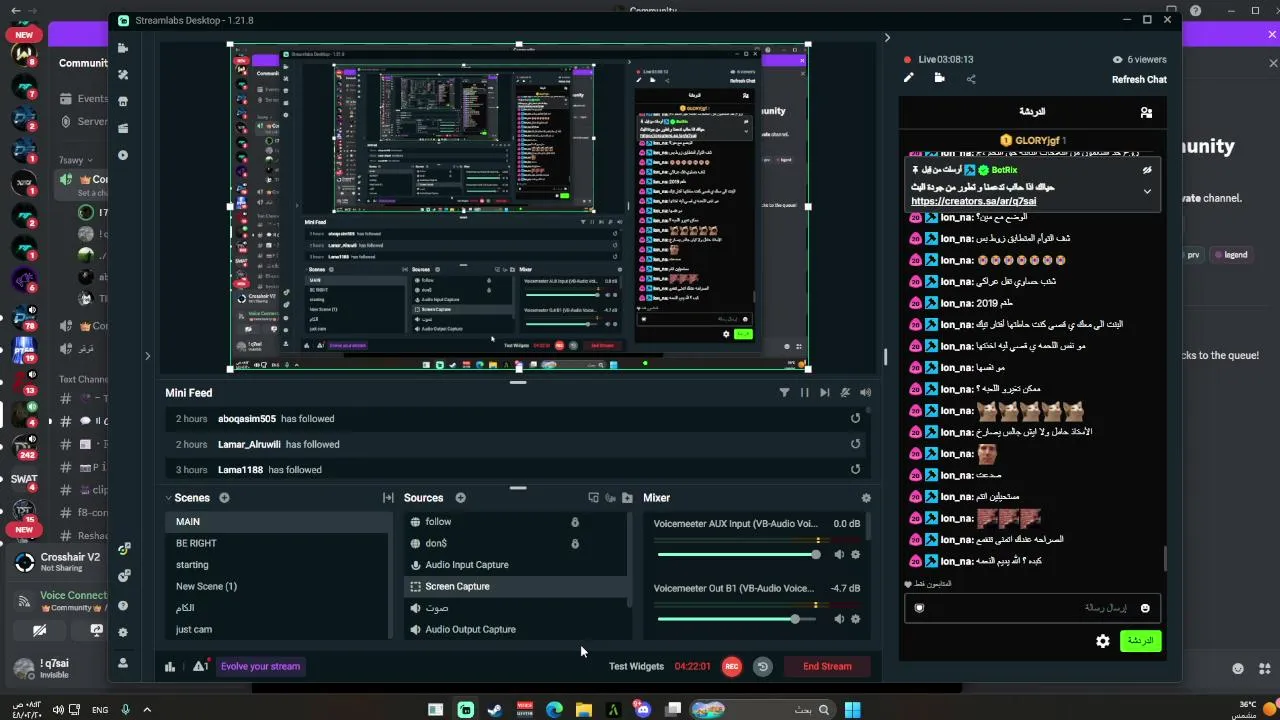Open the account profile icon in sidebar
Viewport: 1280px width, 720px height.
pos(123,662)
